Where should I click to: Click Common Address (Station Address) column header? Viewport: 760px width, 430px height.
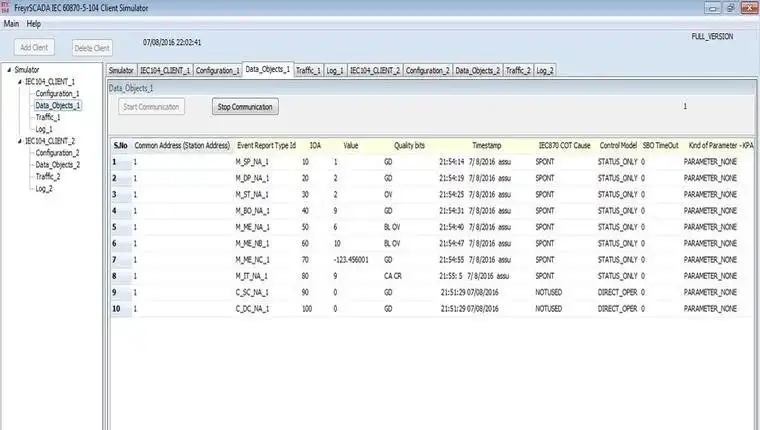pyautogui.click(x=182, y=145)
